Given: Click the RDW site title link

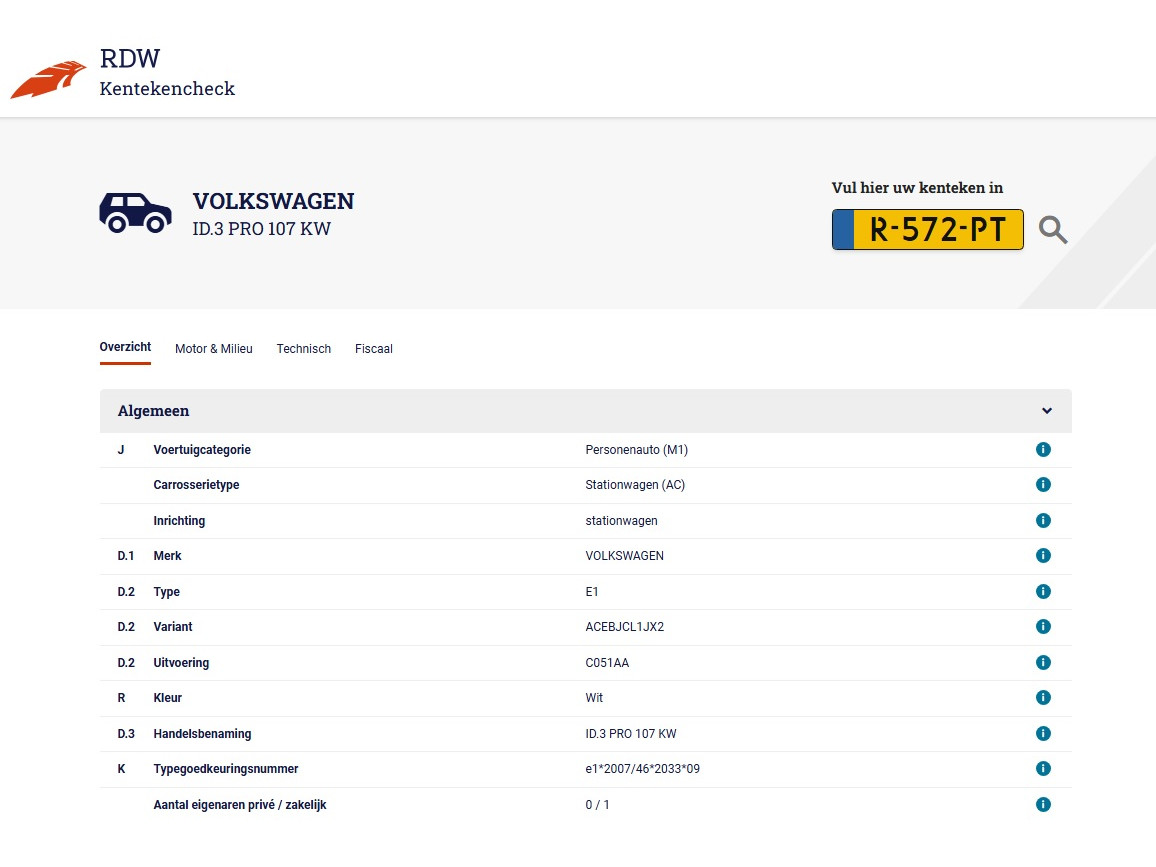Looking at the screenshot, I should (130, 58).
